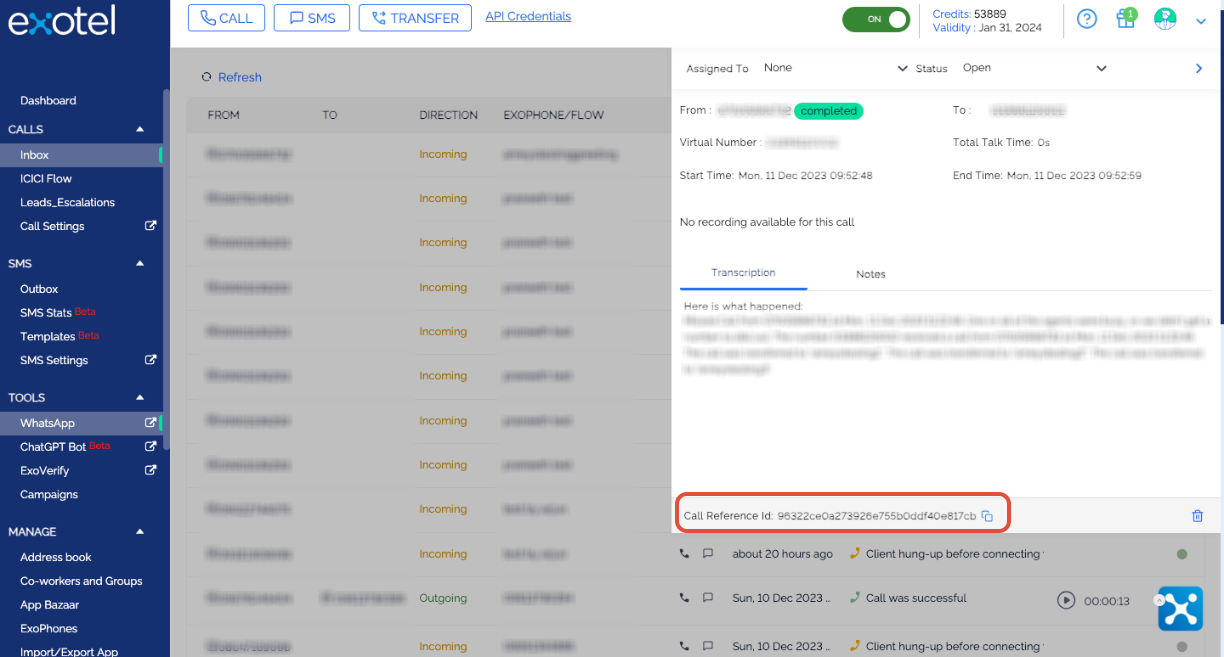Open external link icon for ExoVerify
The width and height of the screenshot is (1224, 657).
[x=151, y=470]
